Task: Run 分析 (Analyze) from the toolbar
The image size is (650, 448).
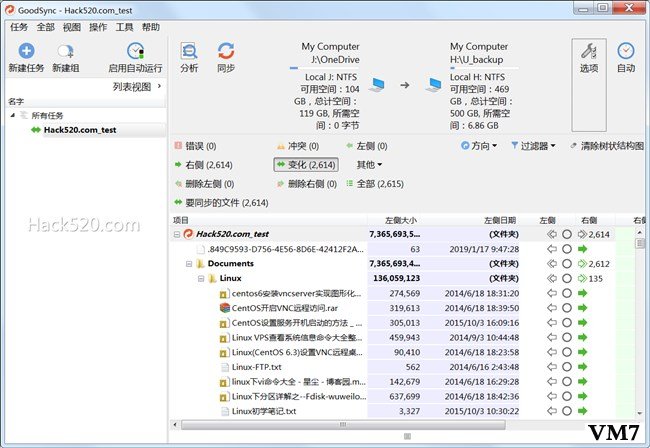Action: (x=189, y=51)
